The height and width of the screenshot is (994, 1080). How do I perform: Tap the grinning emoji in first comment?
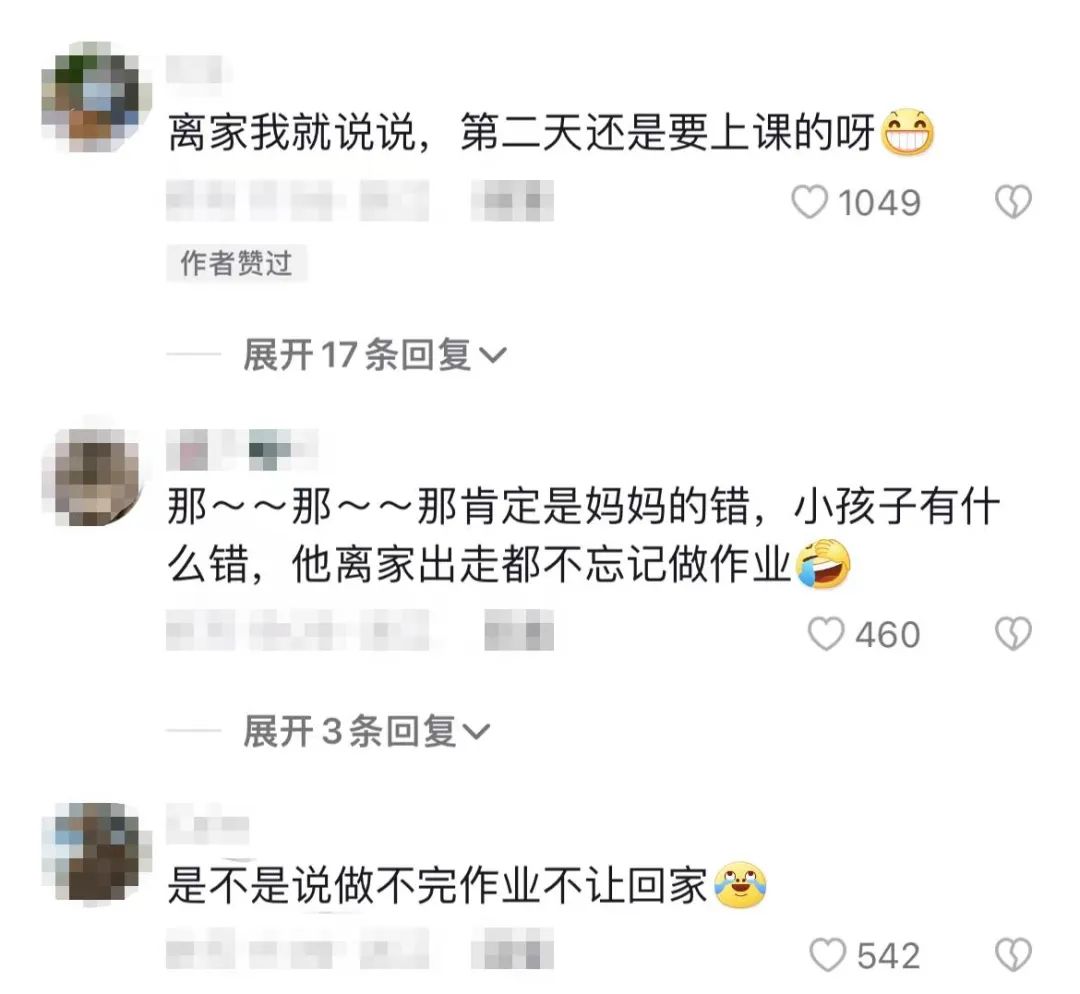[907, 132]
